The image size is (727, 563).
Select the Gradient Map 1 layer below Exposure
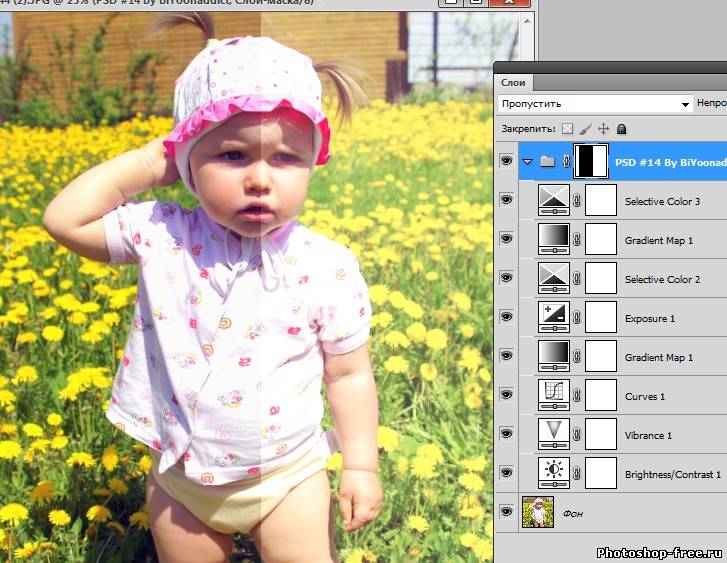click(x=658, y=357)
